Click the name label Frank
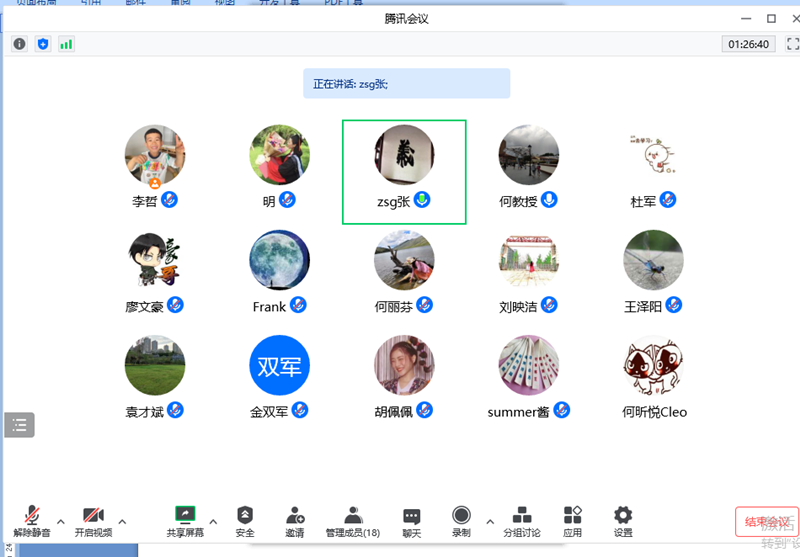This screenshot has width=800, height=557. tap(269, 307)
